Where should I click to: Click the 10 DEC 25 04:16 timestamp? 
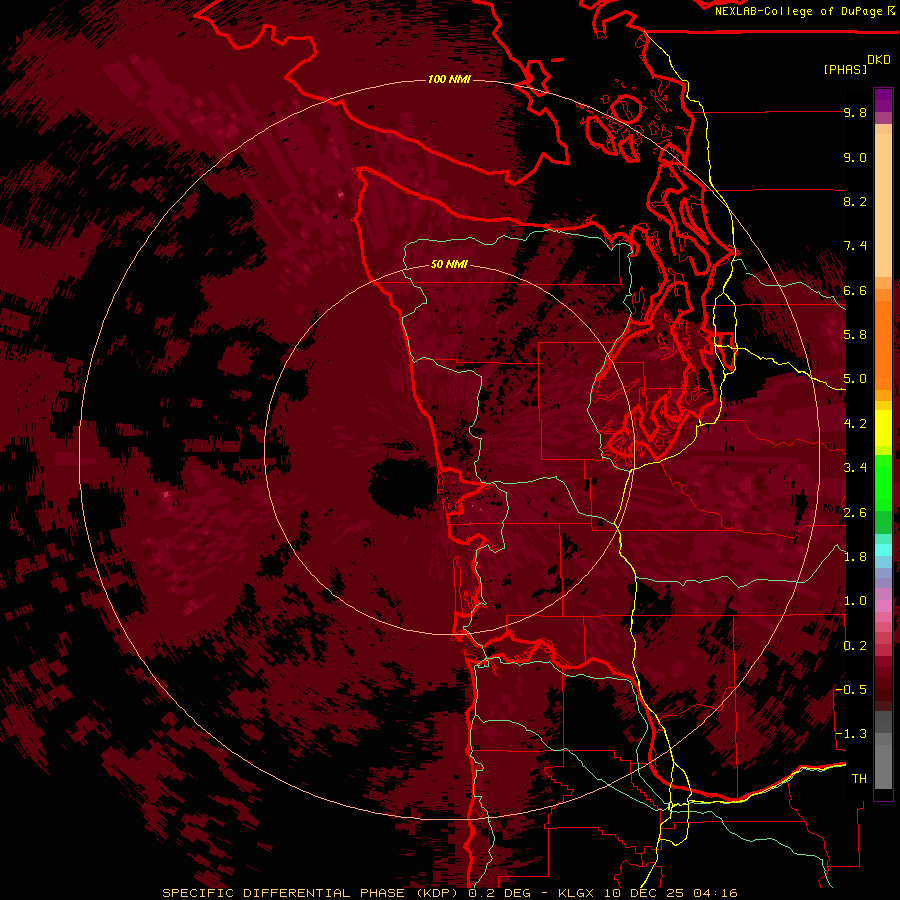[x=670, y=893]
